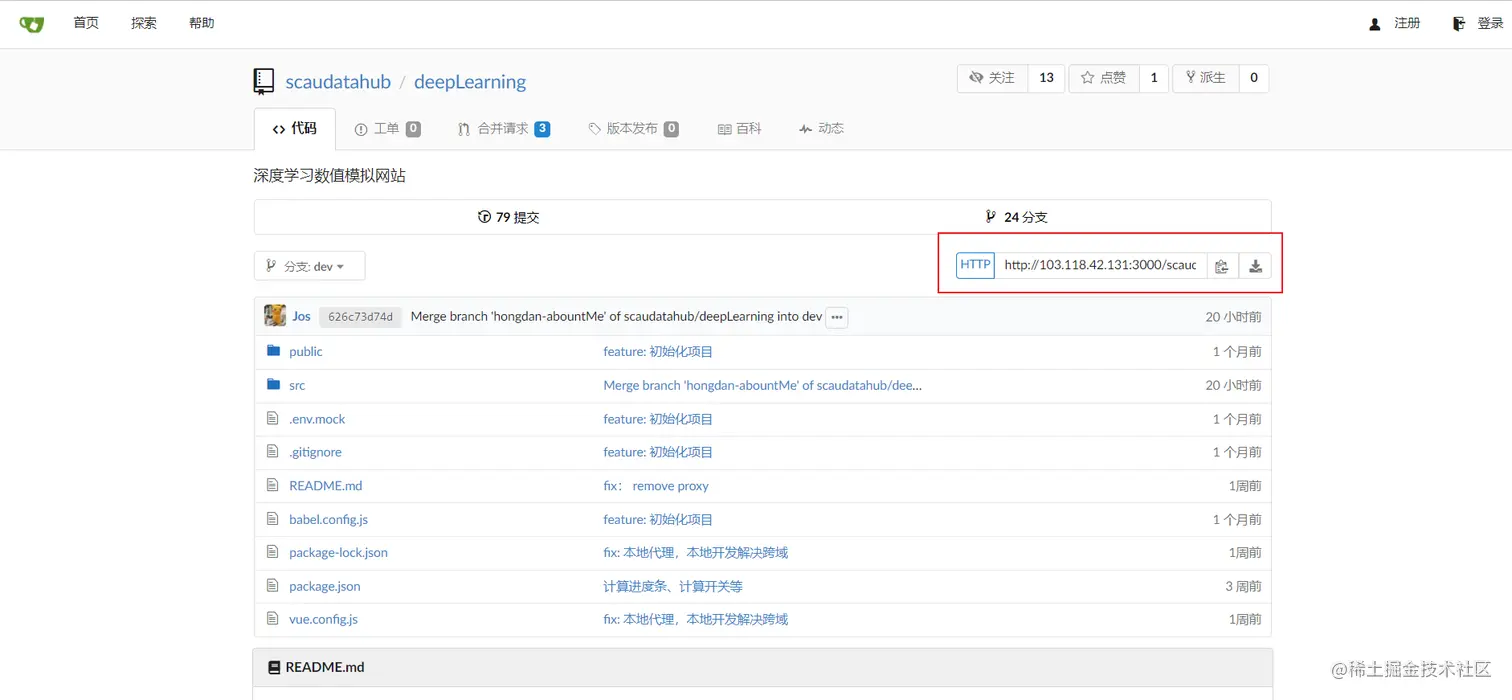Click the latest commit's 20 小时前 timestamp
This screenshot has height=700, width=1512.
[1233, 317]
